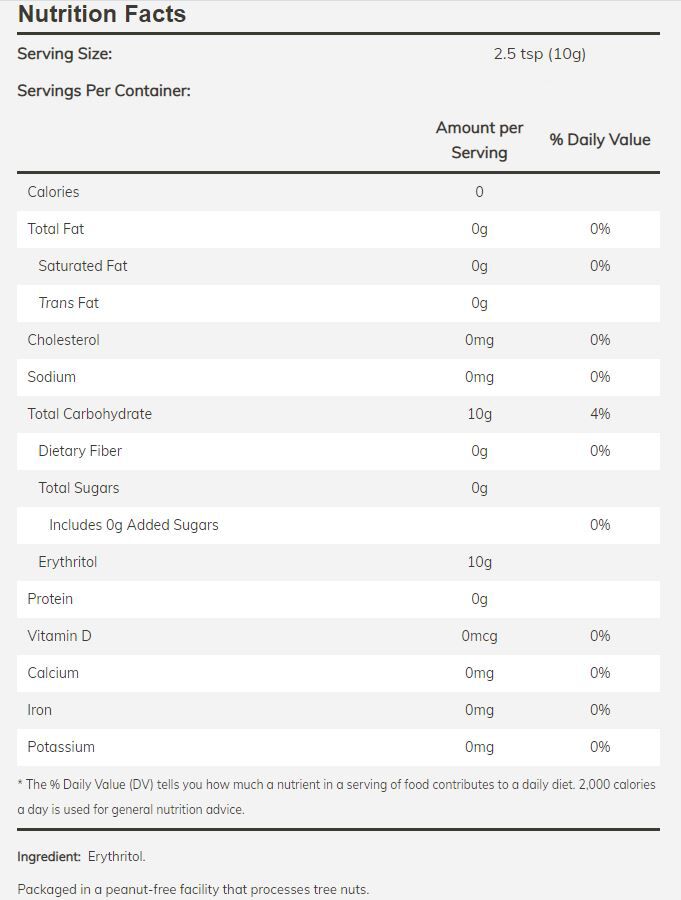Select the Calories row label
681x900 pixels.
[x=53, y=192]
